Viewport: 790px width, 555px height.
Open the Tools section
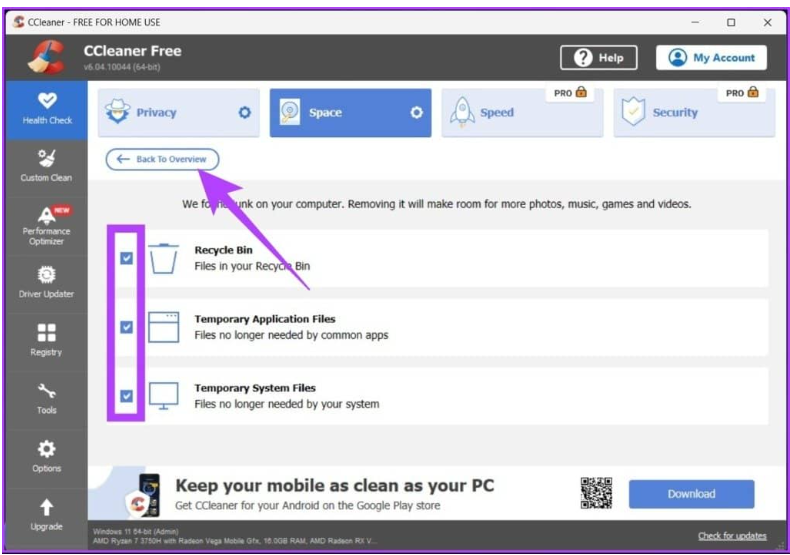click(47, 398)
